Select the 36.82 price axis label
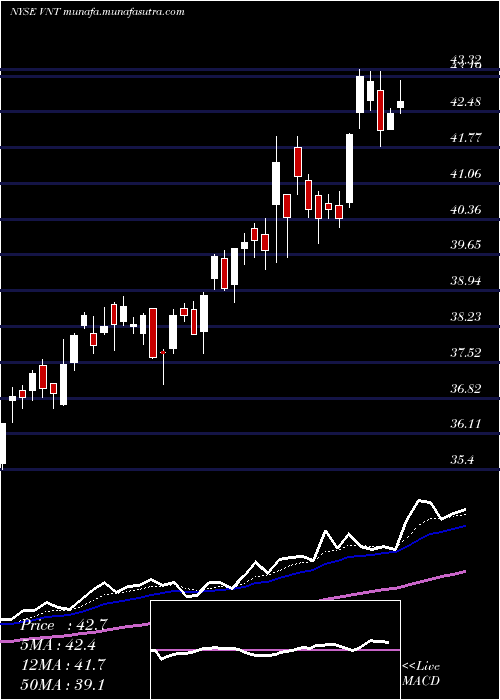This screenshot has height=700, width=500. coord(466,388)
